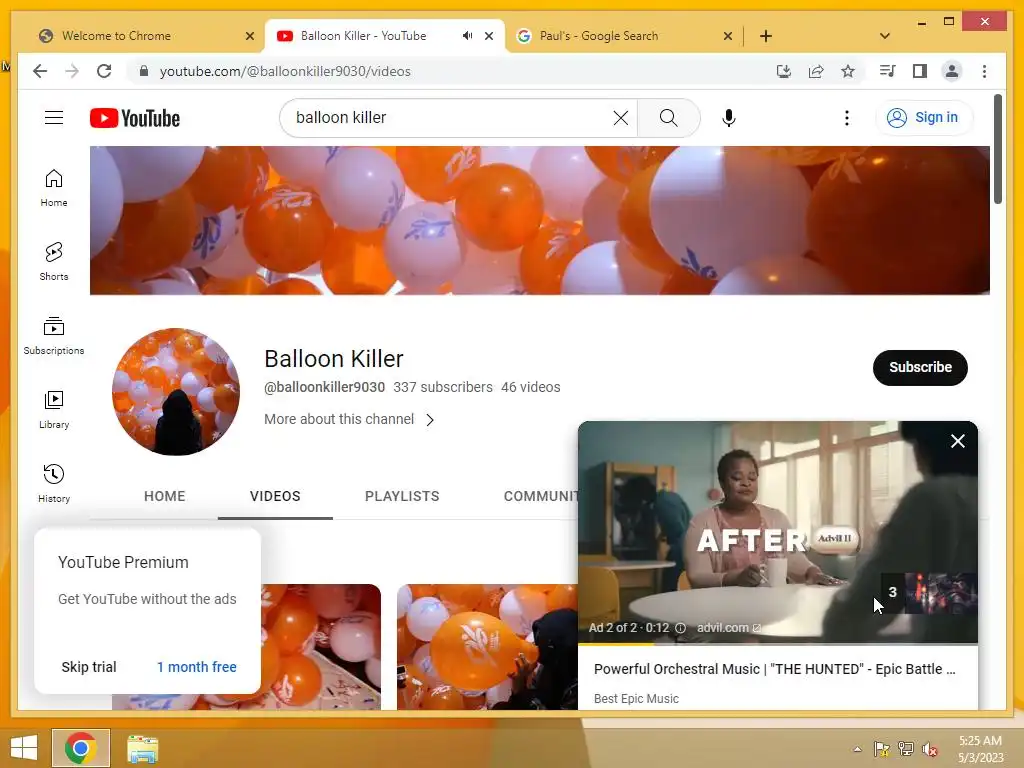Show hidden icons in system tray
The image size is (1024, 768).
857,749
